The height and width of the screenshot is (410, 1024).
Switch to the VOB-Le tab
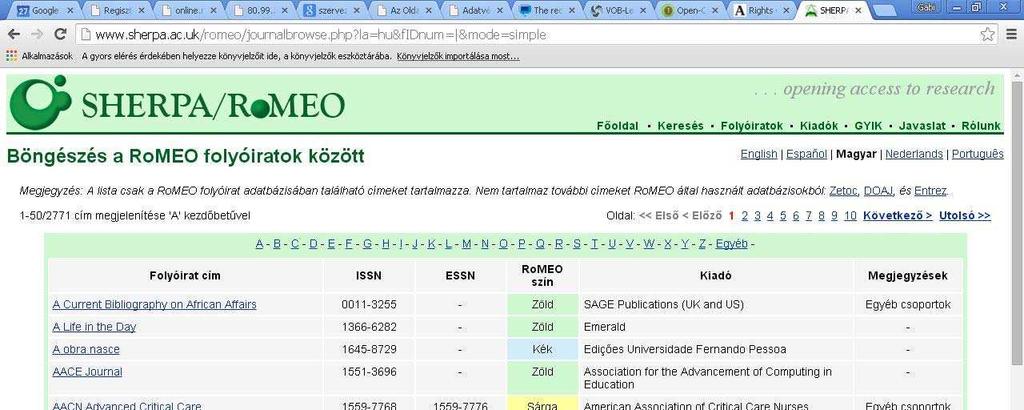[x=619, y=10]
